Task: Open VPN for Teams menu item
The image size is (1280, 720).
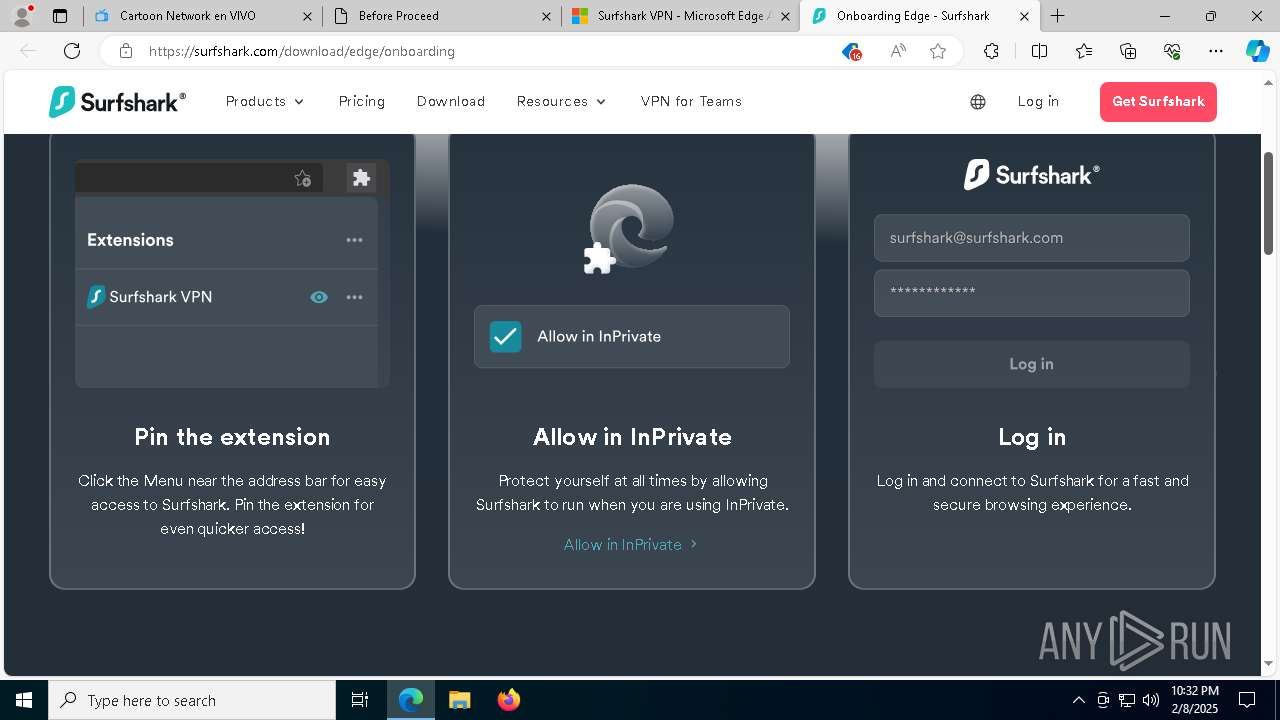Action: 691,101
